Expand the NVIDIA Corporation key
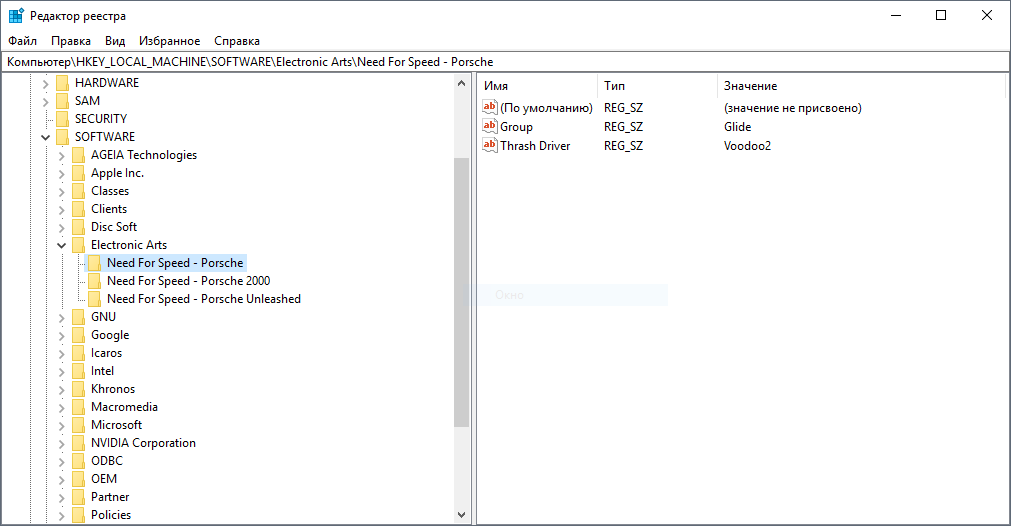This screenshot has width=1011, height=526. click(61, 443)
